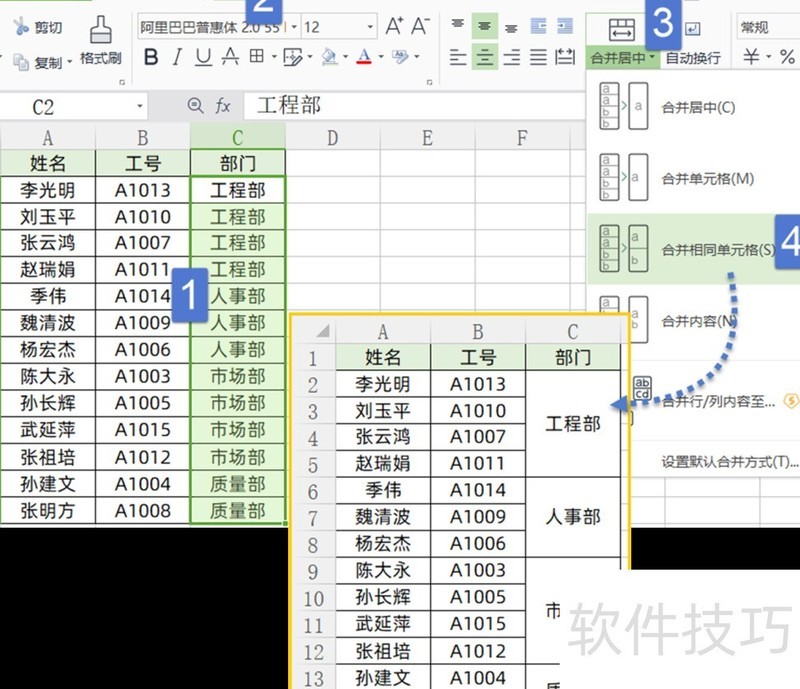
Task: Click the borders grid icon
Action: coord(257,56)
